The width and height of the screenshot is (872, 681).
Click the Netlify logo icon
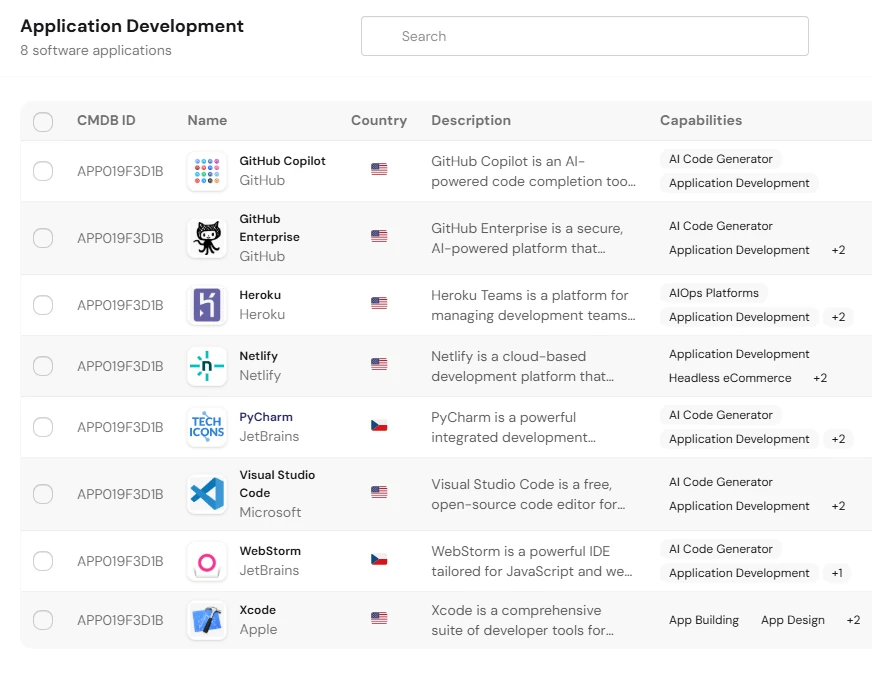207,366
